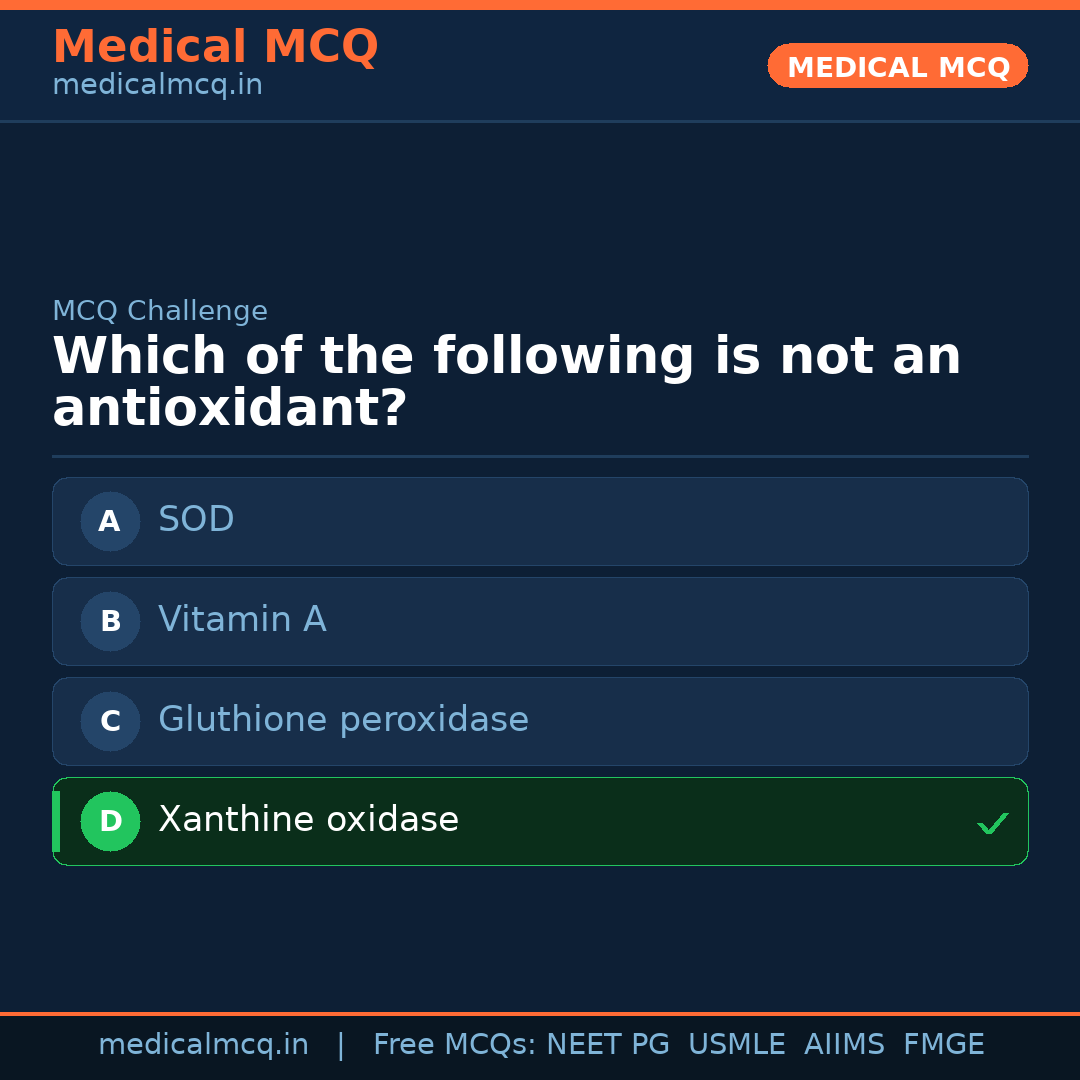The width and height of the screenshot is (1080, 1080).
Task: Click the circular B badge icon
Action: click(110, 621)
